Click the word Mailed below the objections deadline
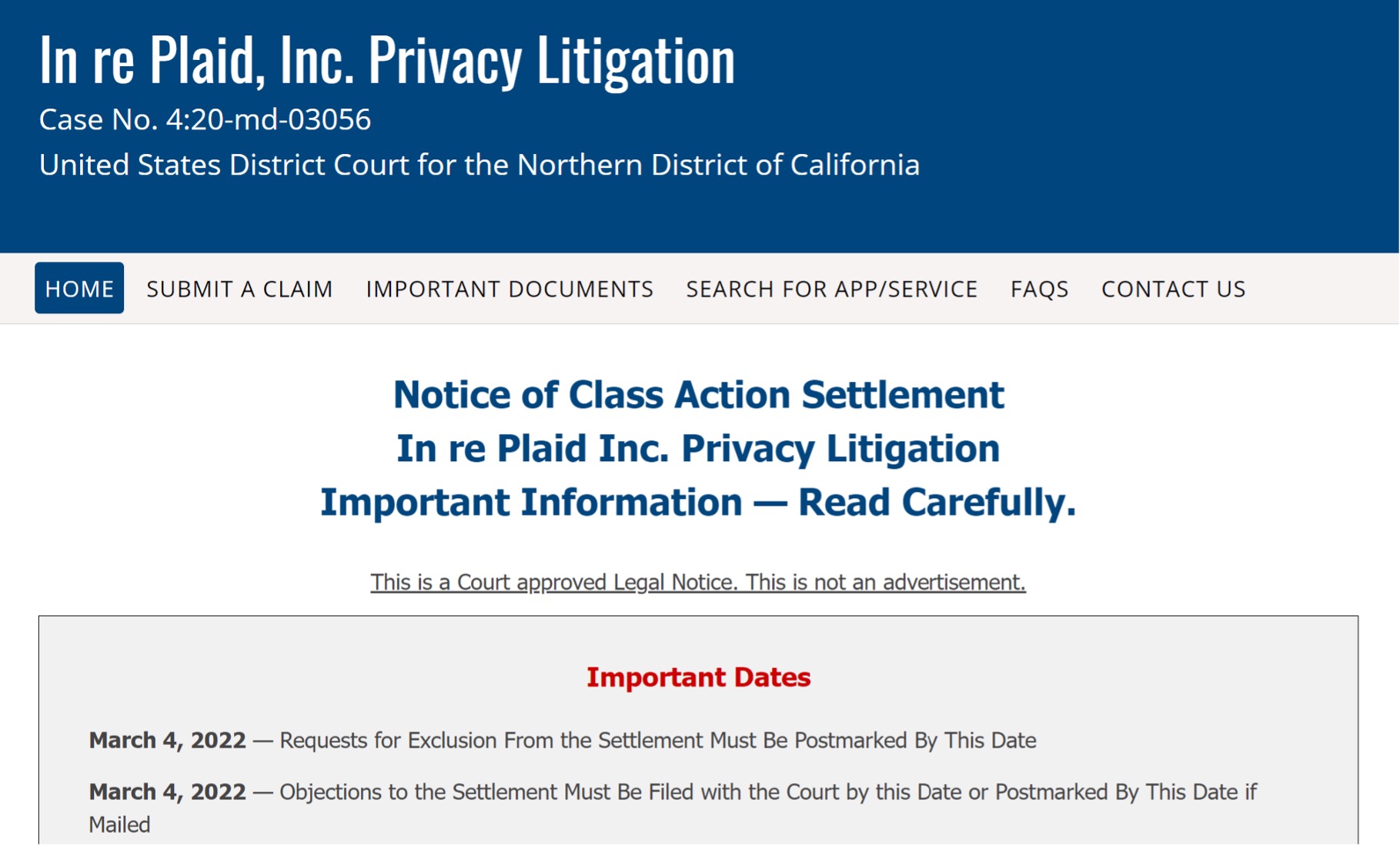 [119, 824]
